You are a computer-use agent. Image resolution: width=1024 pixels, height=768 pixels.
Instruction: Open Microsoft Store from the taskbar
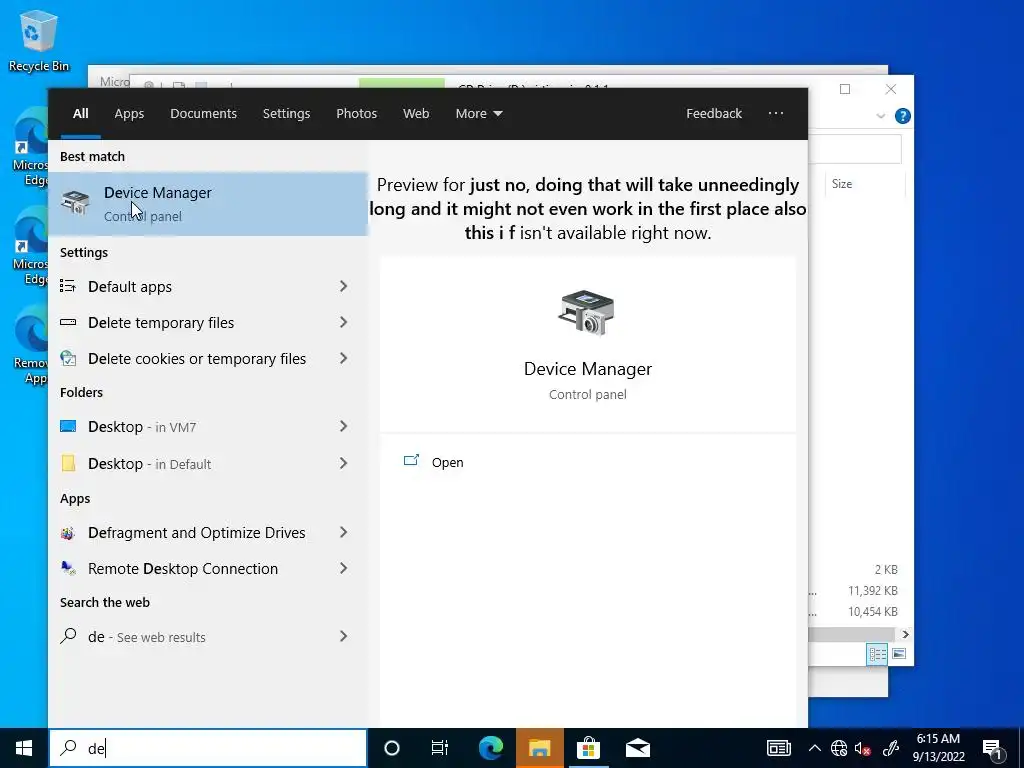[x=588, y=748]
